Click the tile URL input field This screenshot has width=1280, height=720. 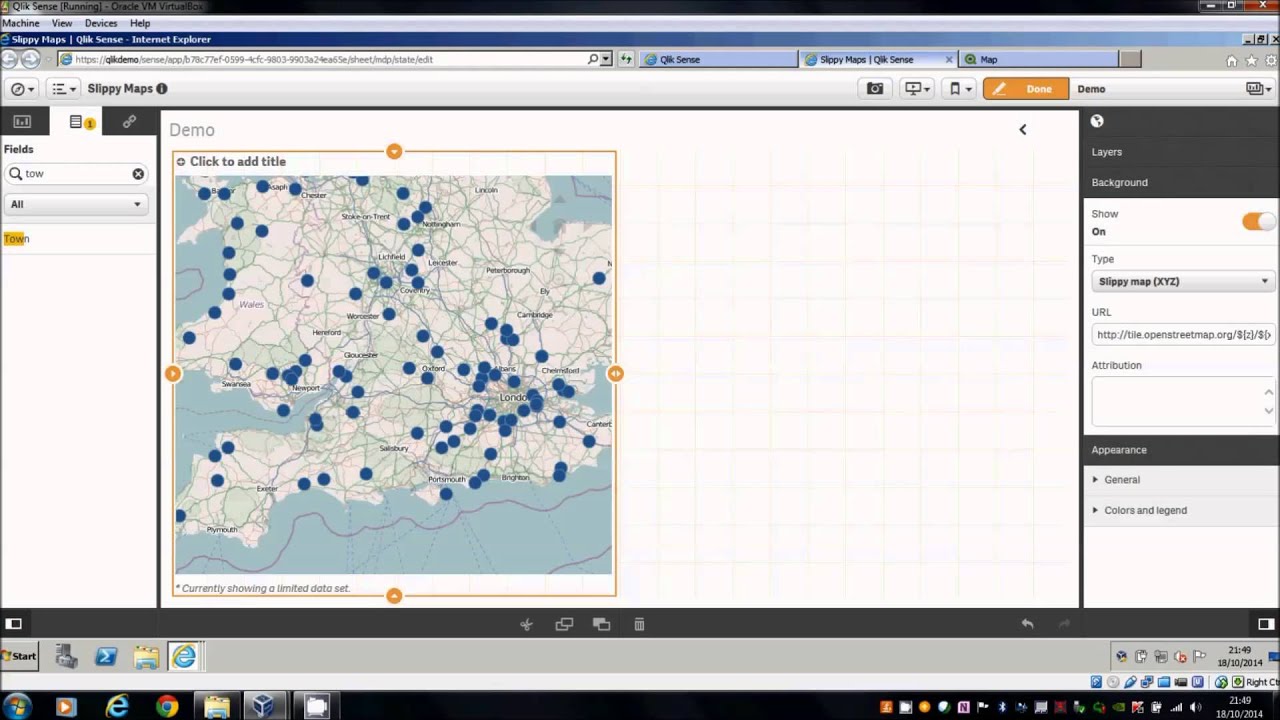click(x=1183, y=335)
